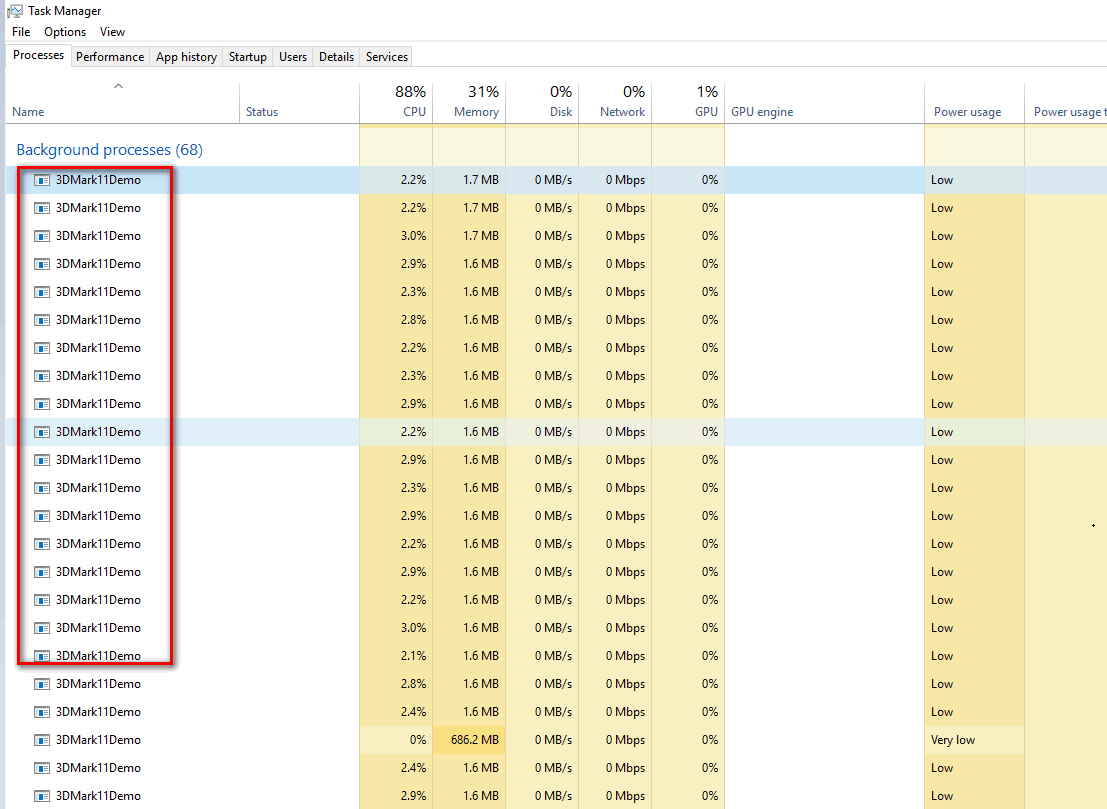Viewport: 1107px width, 809px height.
Task: Click icon of the 3.0% CPU, 1.7 MB process
Action: pos(42,236)
